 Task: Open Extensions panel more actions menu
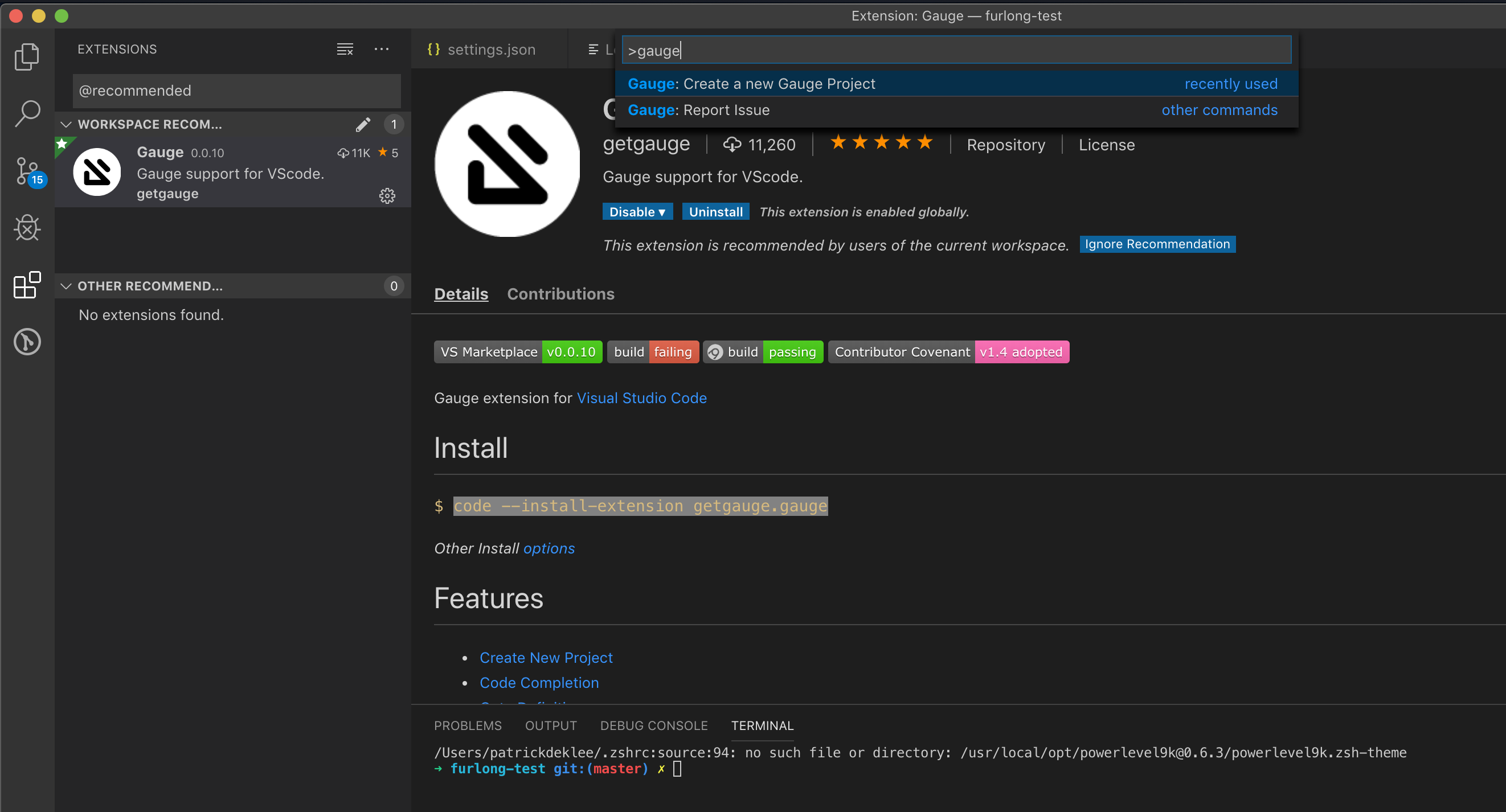point(382,49)
